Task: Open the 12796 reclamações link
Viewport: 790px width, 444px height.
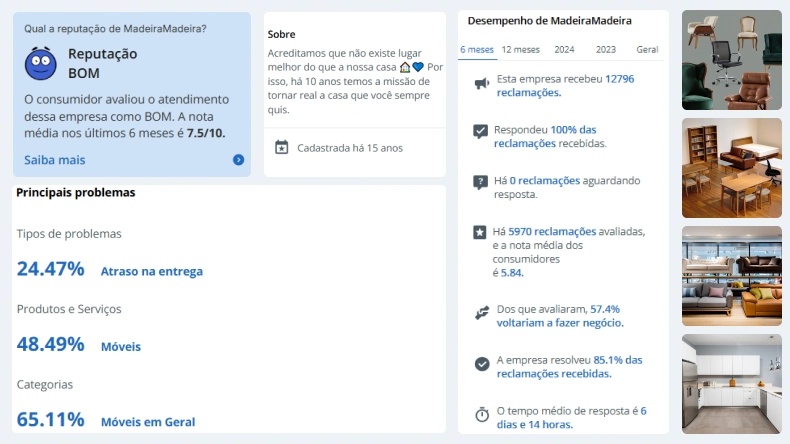Action: pyautogui.click(x=565, y=86)
